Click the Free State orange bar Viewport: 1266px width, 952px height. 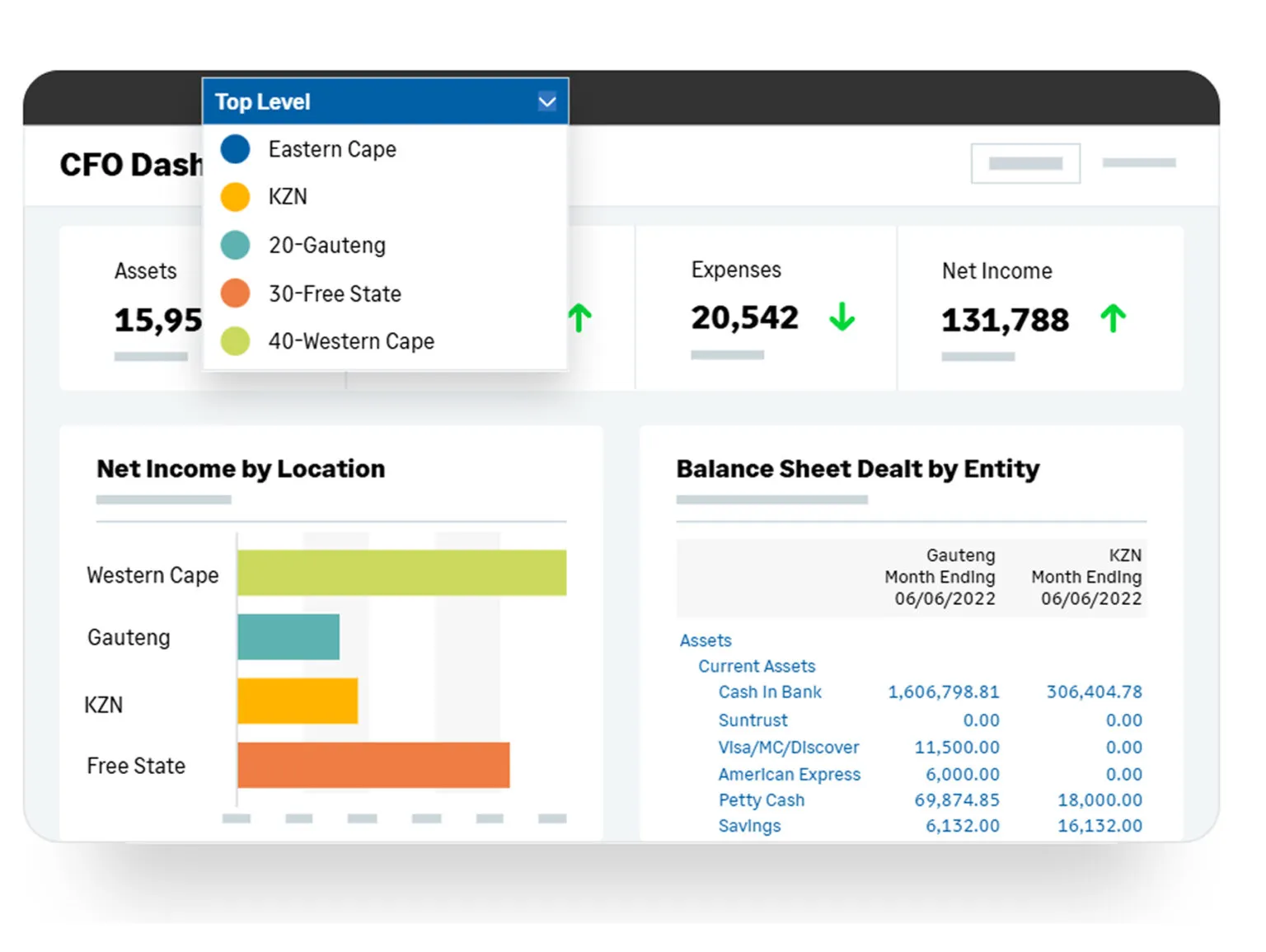[373, 767]
